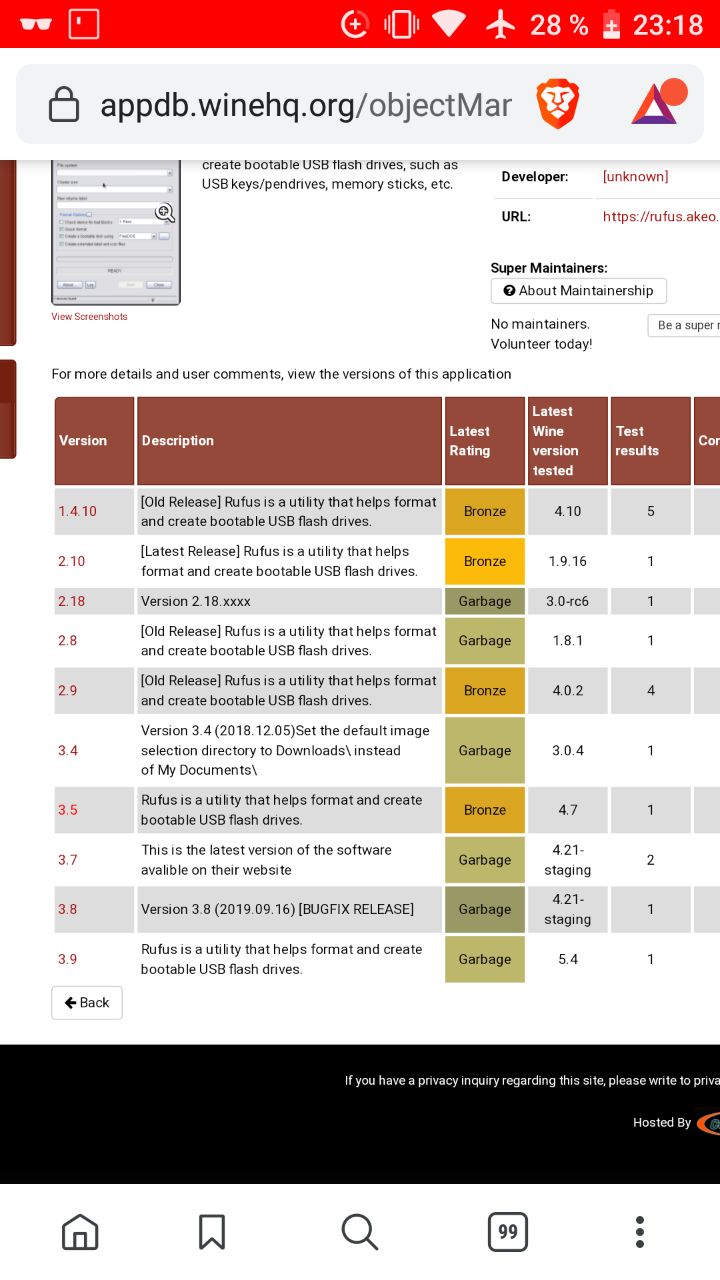The image size is (720, 1280).
Task: Click the Description column header
Action: [289, 441]
